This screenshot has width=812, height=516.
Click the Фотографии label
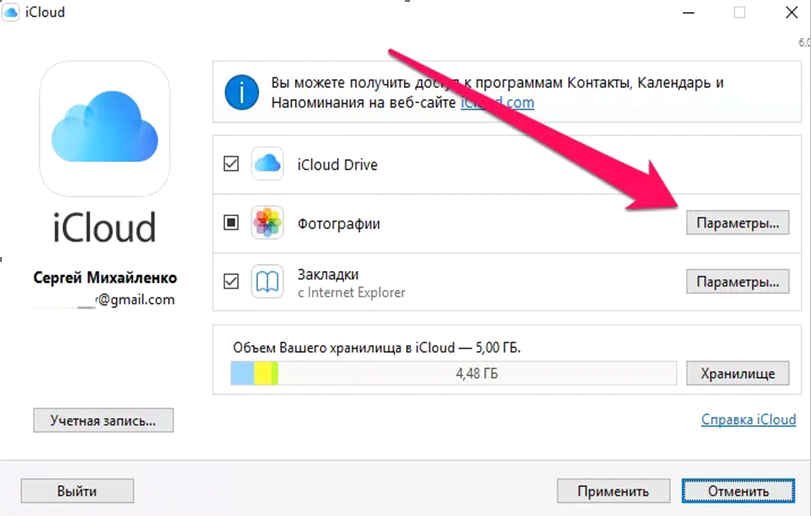point(339,224)
